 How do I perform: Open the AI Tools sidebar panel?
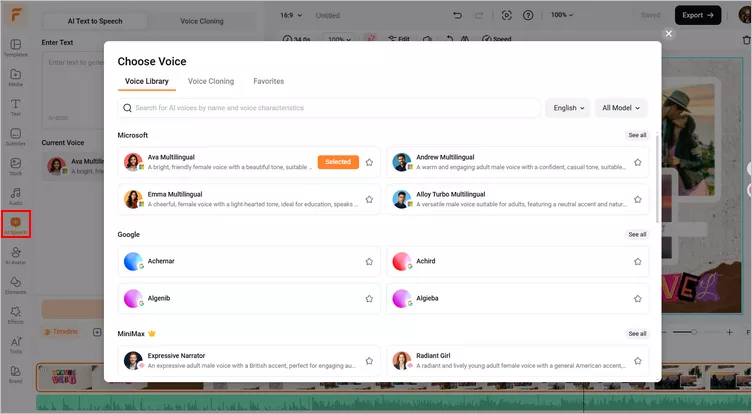click(15, 345)
